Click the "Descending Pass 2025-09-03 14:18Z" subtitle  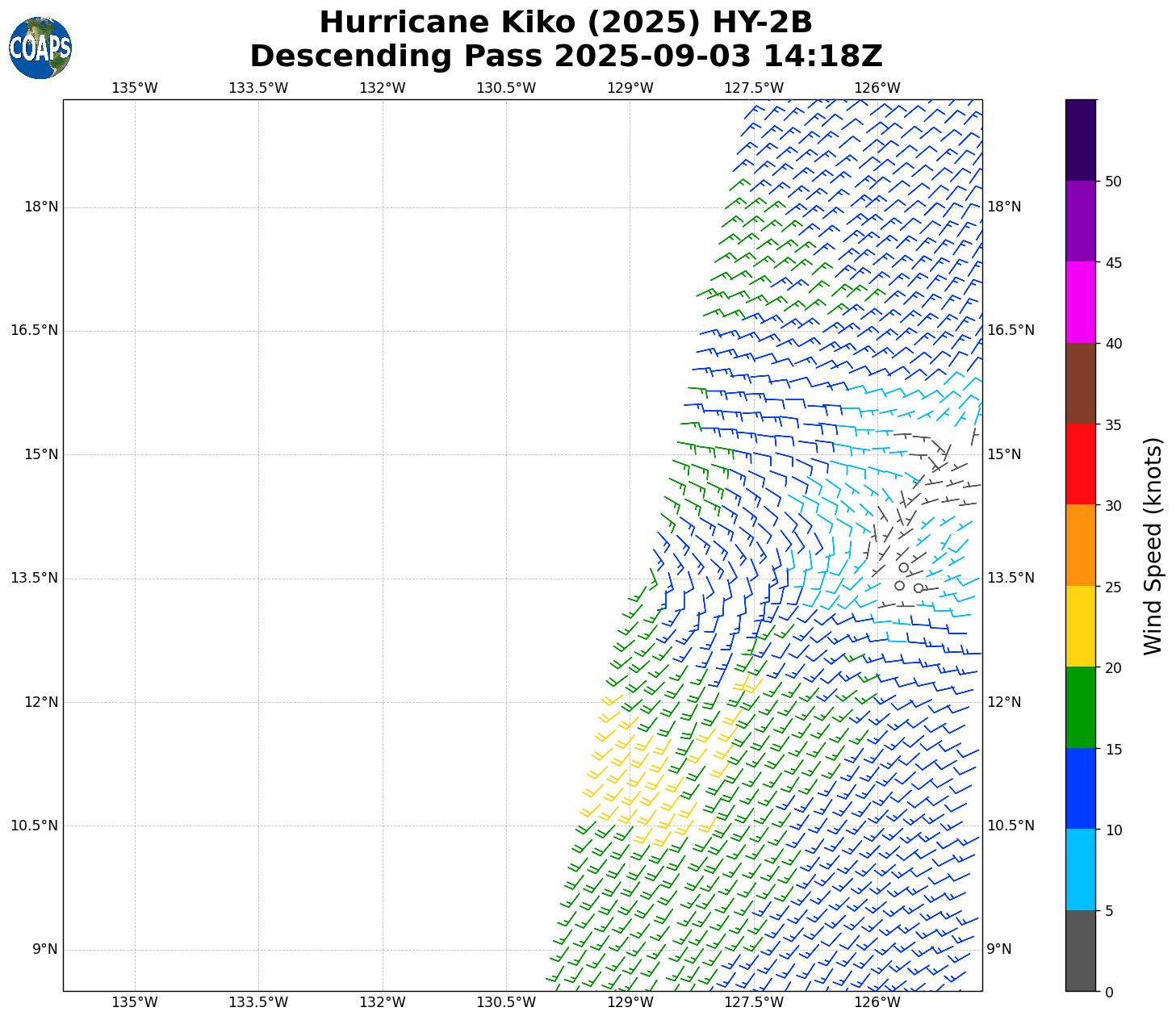(x=566, y=56)
